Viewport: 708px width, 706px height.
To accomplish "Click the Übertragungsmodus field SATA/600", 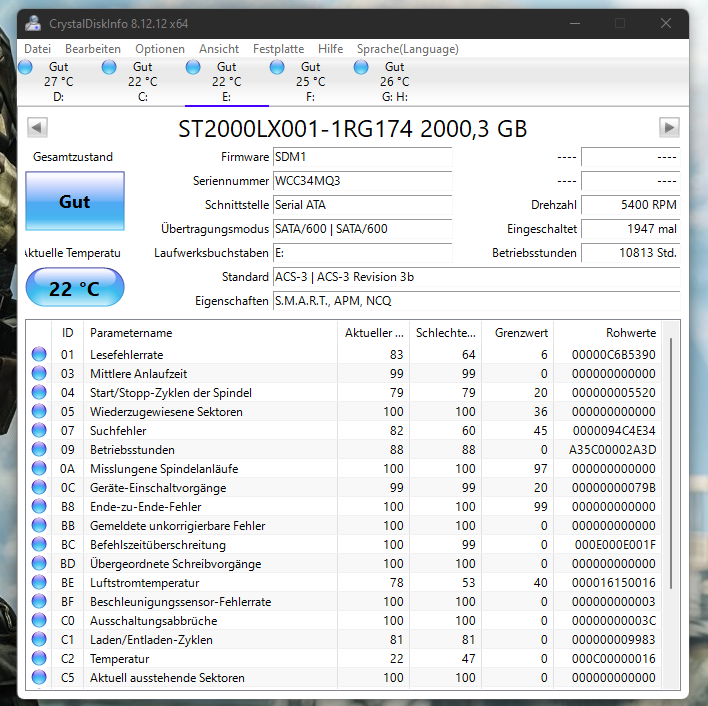I will (x=362, y=229).
